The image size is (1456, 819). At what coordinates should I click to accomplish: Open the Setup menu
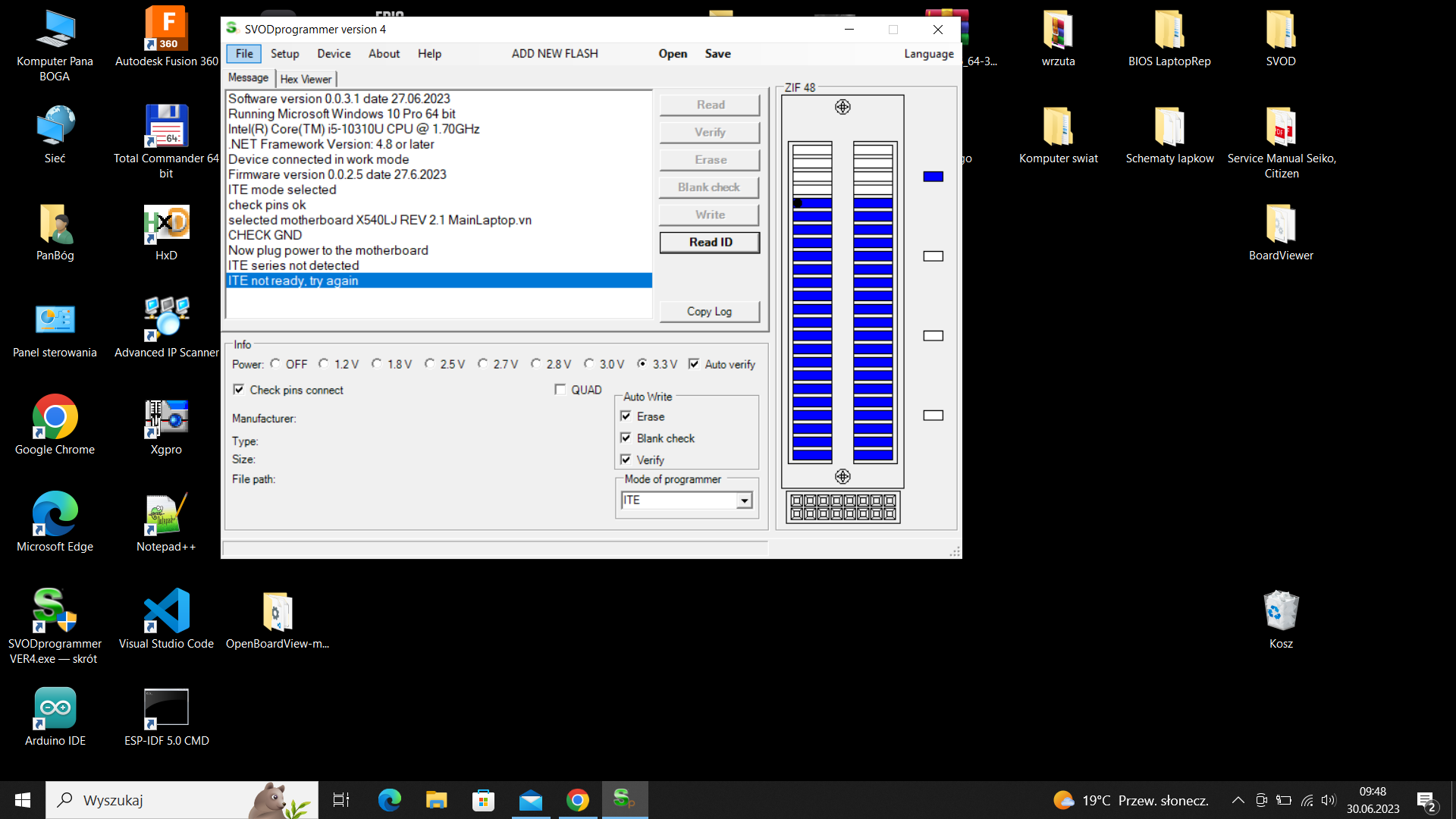pyautogui.click(x=284, y=54)
